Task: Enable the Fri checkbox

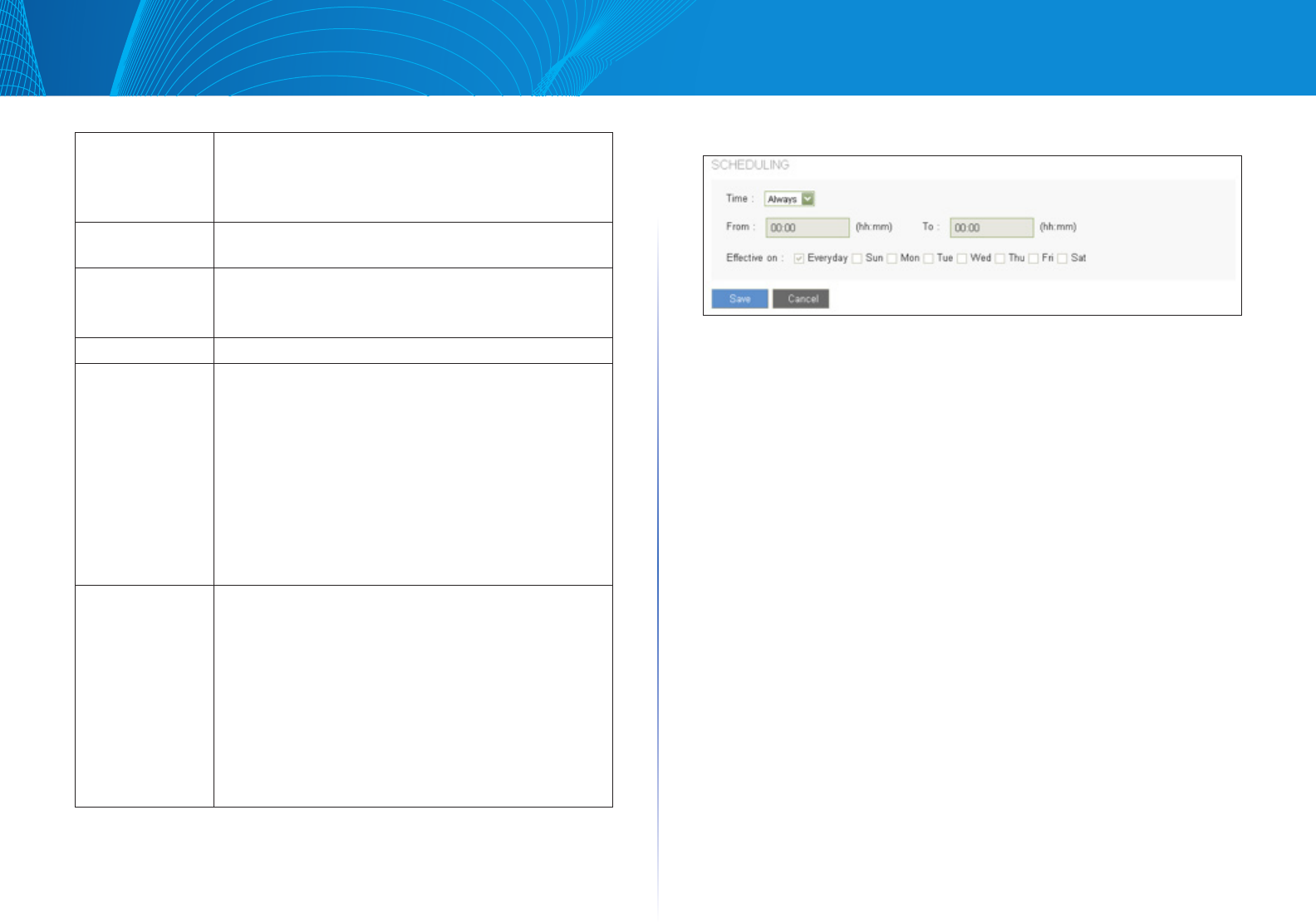Action: pos(1034,258)
